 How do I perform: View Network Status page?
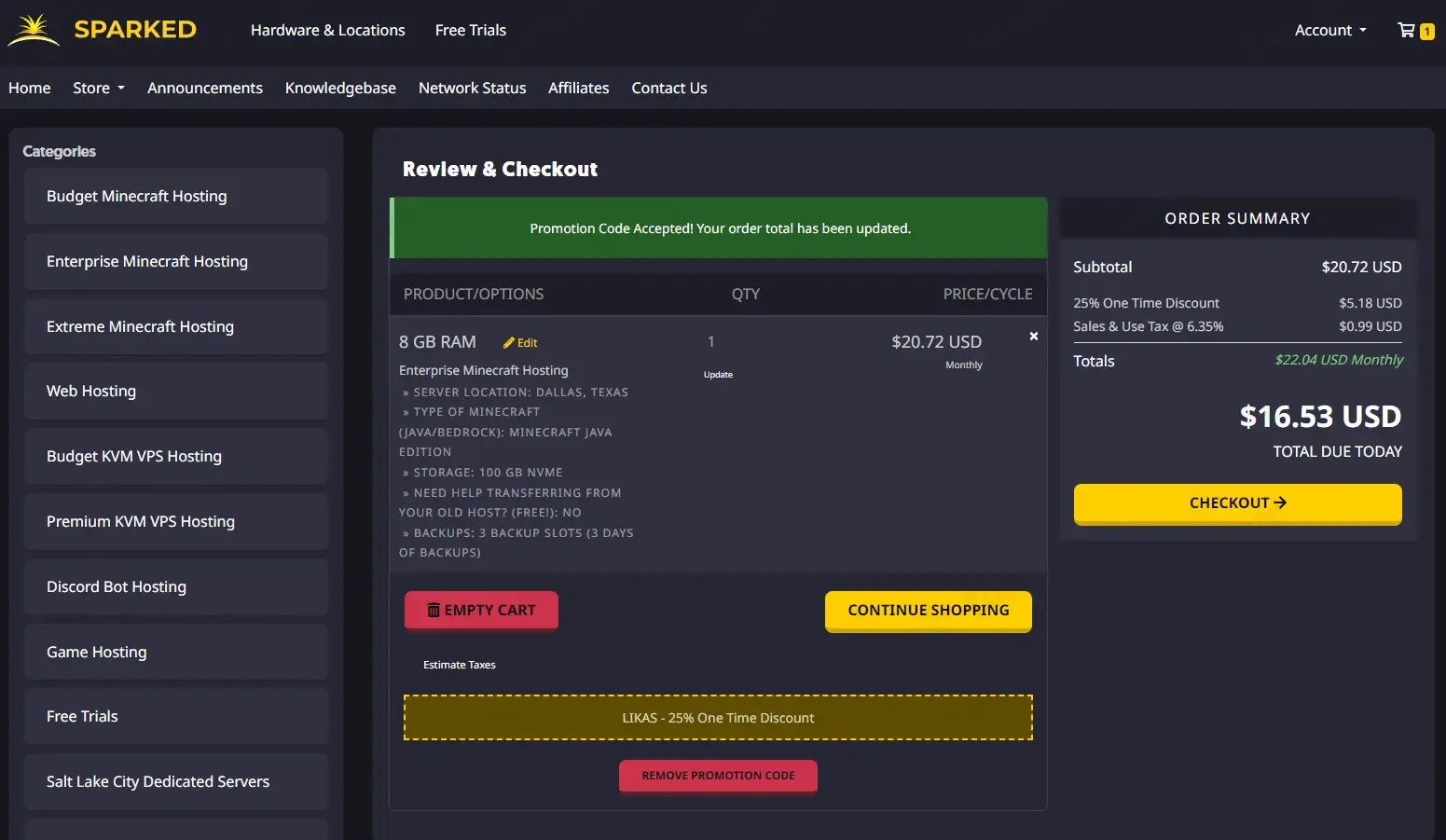pyautogui.click(x=472, y=88)
